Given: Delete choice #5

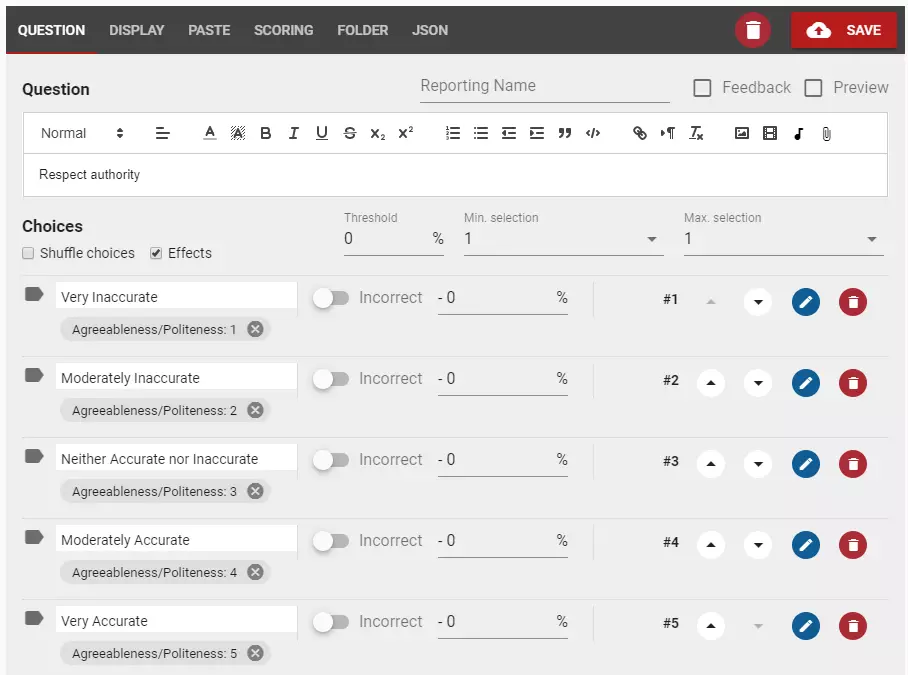Looking at the screenshot, I should (852, 626).
